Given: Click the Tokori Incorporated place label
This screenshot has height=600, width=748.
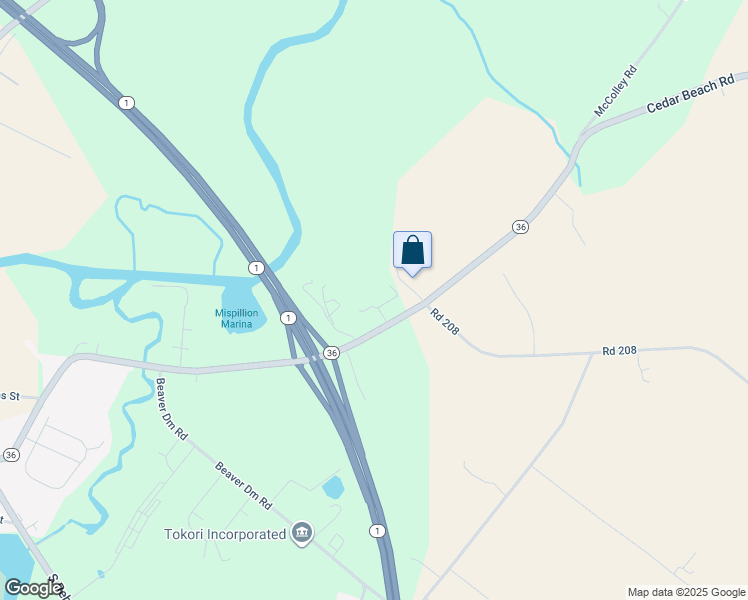Looking at the screenshot, I should 225,534.
